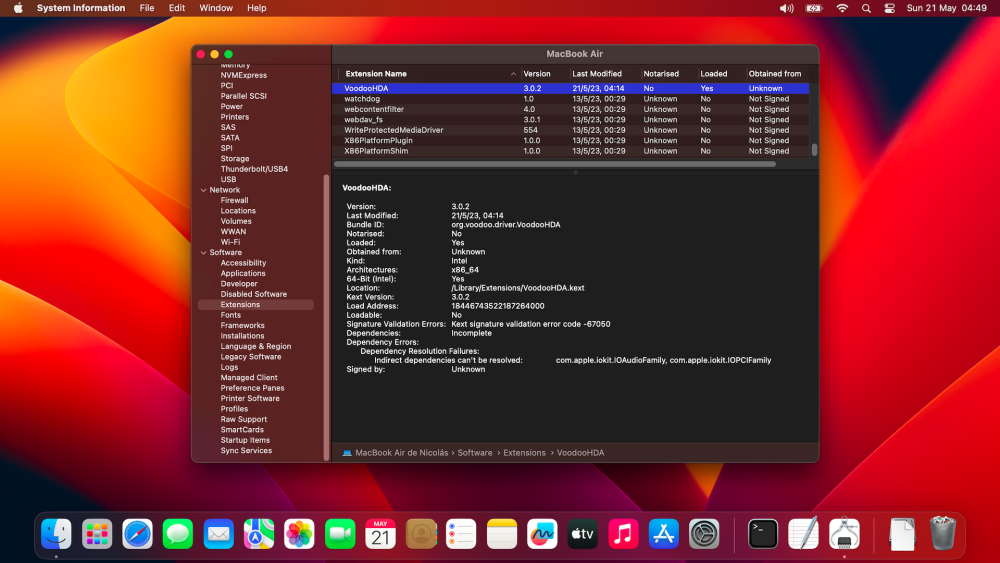This screenshot has width=1000, height=563.
Task: Open Finder from the dock
Action: [56, 534]
